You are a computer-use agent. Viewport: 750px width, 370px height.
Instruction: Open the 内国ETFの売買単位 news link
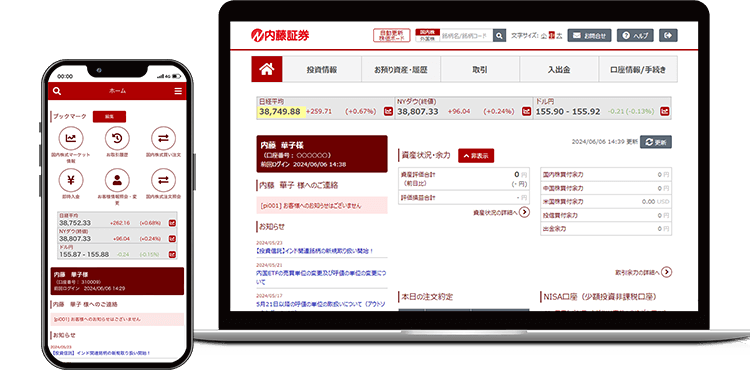tap(321, 278)
